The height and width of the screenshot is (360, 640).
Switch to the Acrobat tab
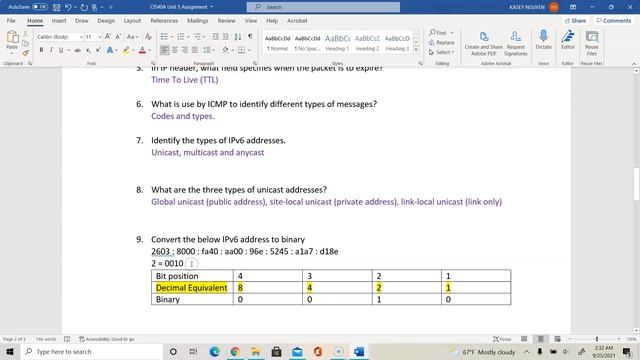coord(297,20)
